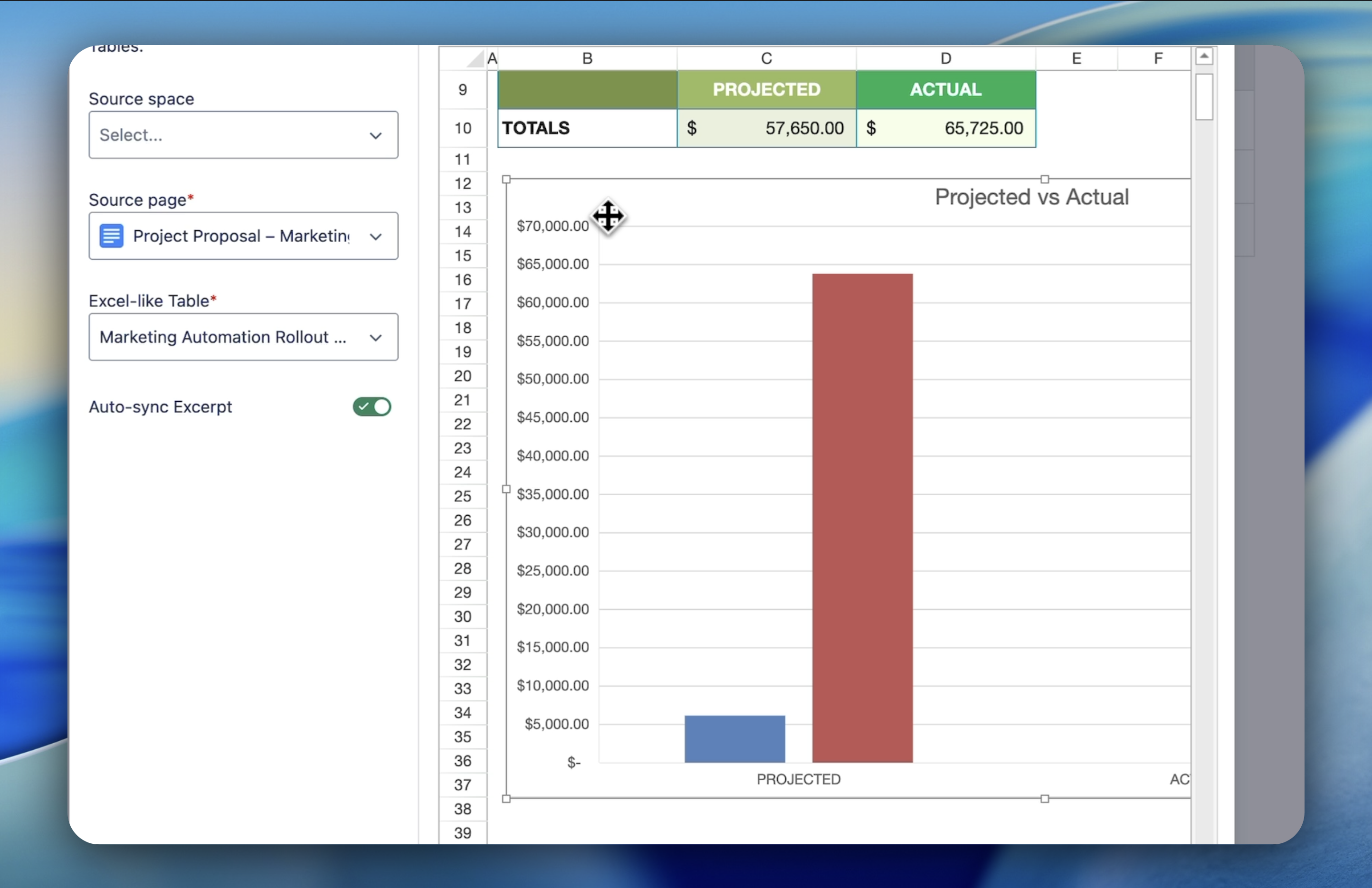Click the chart's left-middle resize handle
This screenshot has width=1372, height=888.
[x=506, y=489]
